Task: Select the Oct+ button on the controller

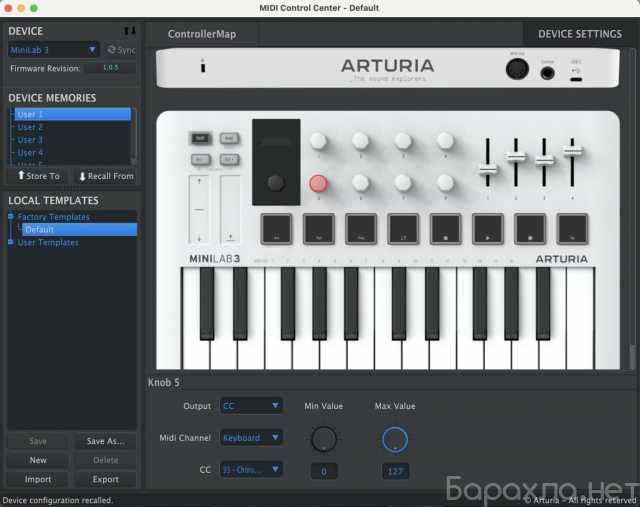Action: [229, 159]
